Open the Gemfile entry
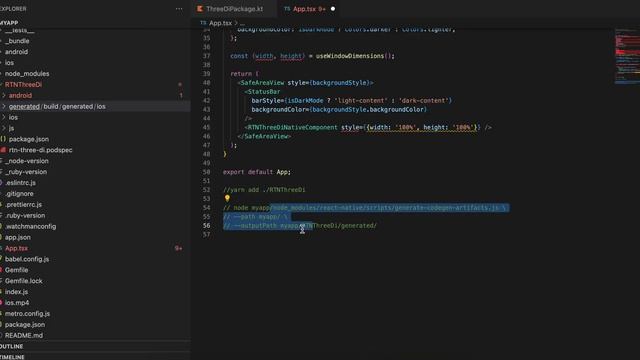The width and height of the screenshot is (640, 360). [x=16, y=270]
